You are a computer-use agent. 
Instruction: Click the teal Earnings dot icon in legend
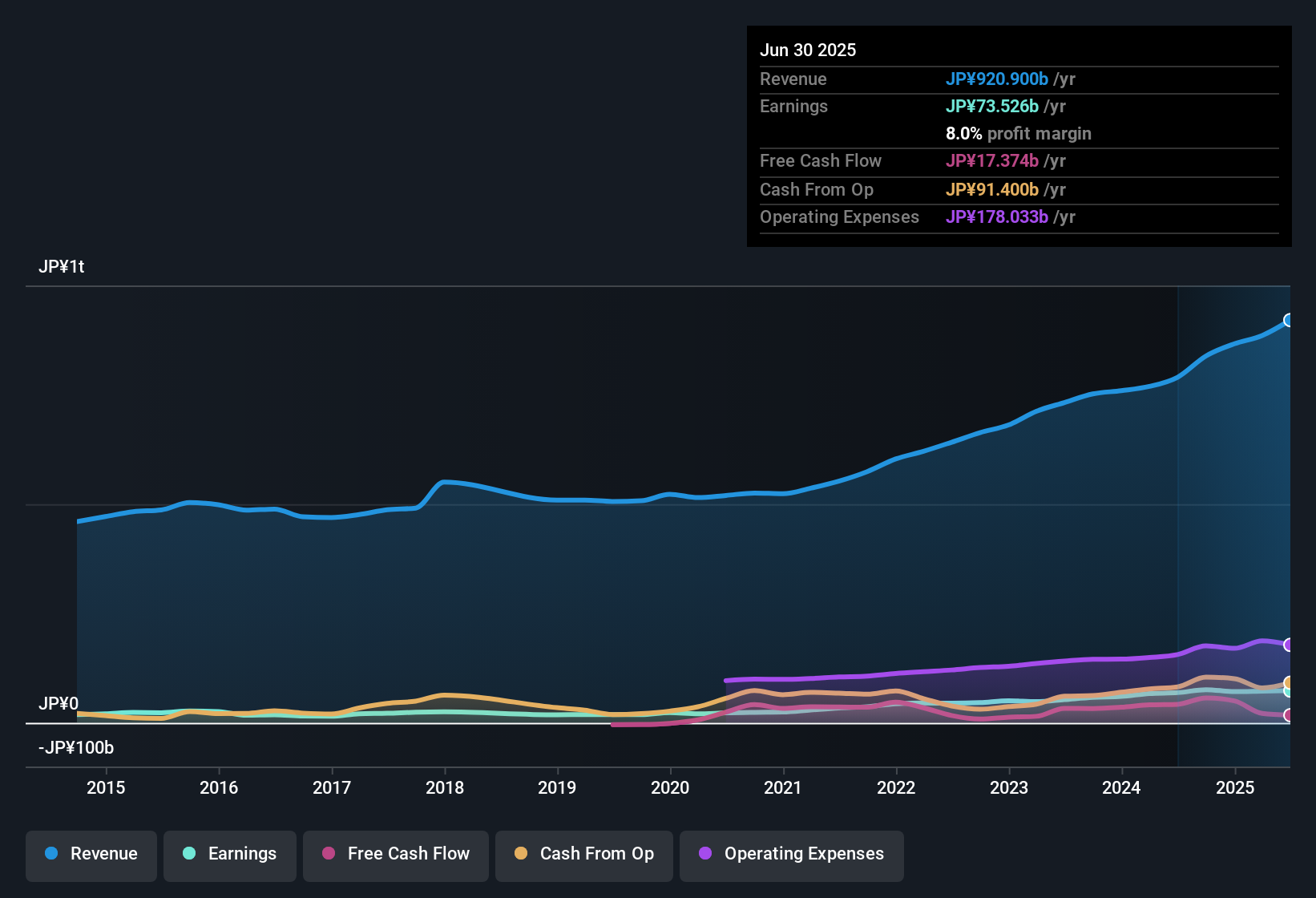click(x=189, y=854)
